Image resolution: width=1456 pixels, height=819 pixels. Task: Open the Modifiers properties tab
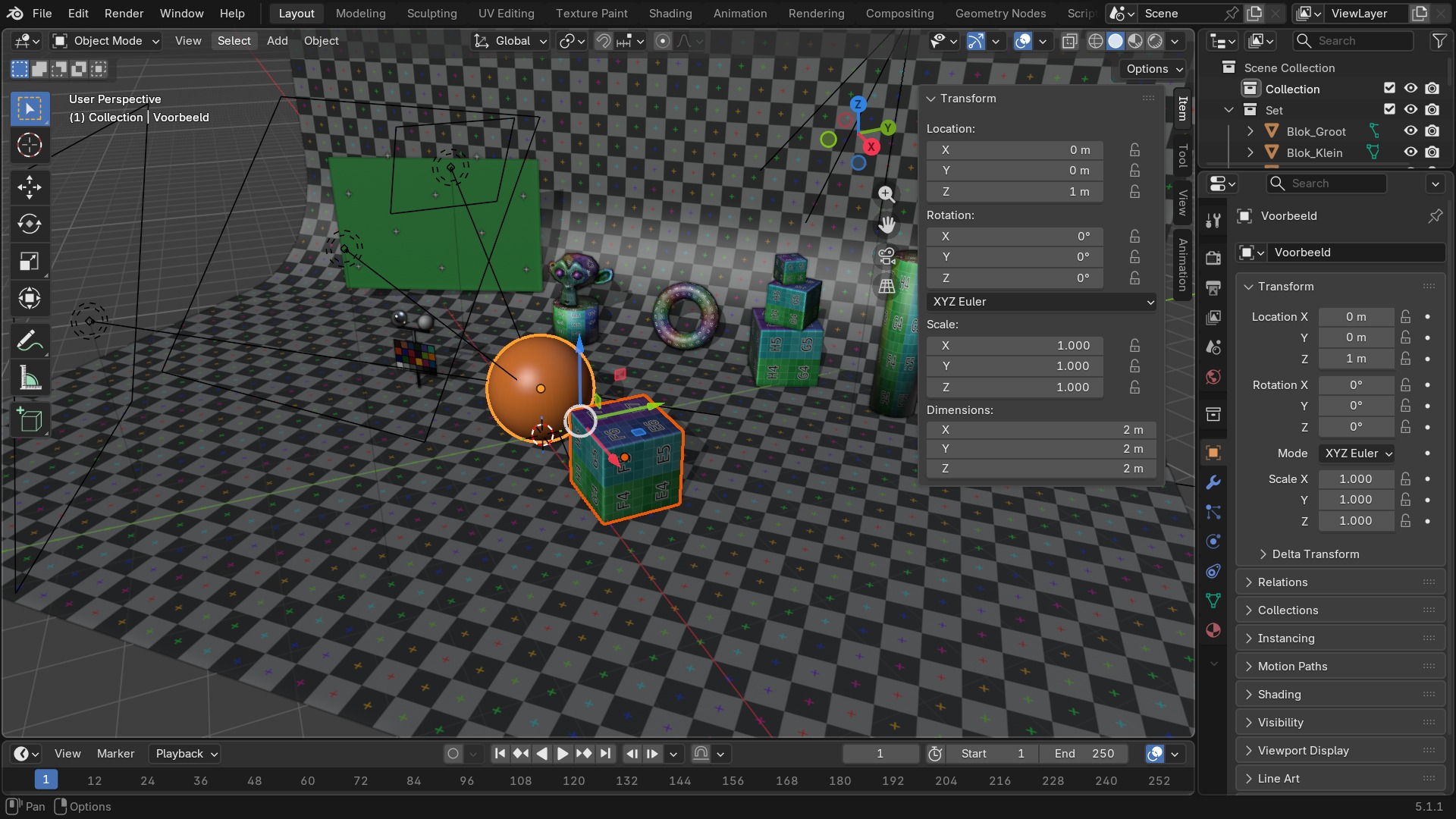coord(1213,482)
